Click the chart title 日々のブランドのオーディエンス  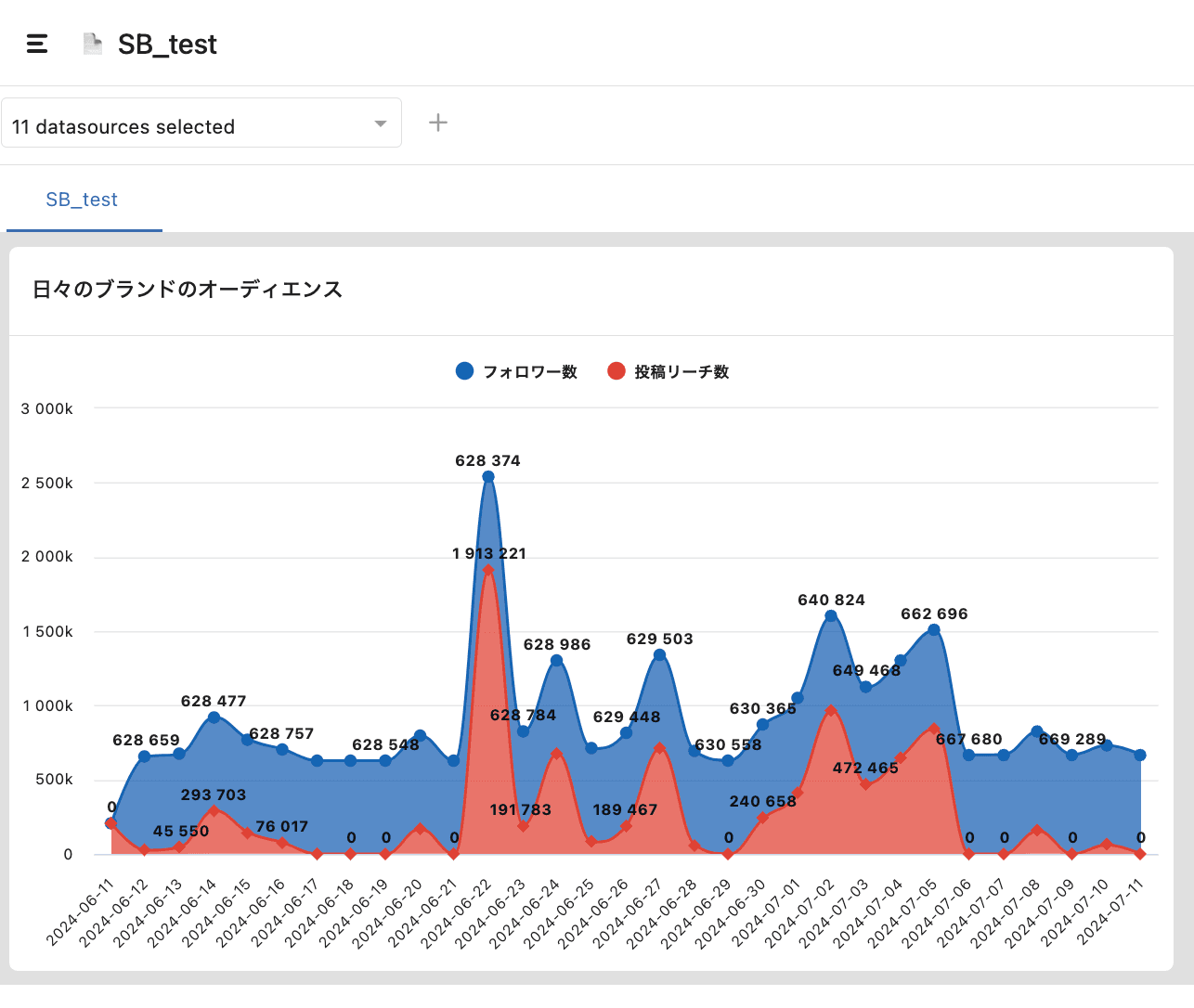[x=188, y=290]
